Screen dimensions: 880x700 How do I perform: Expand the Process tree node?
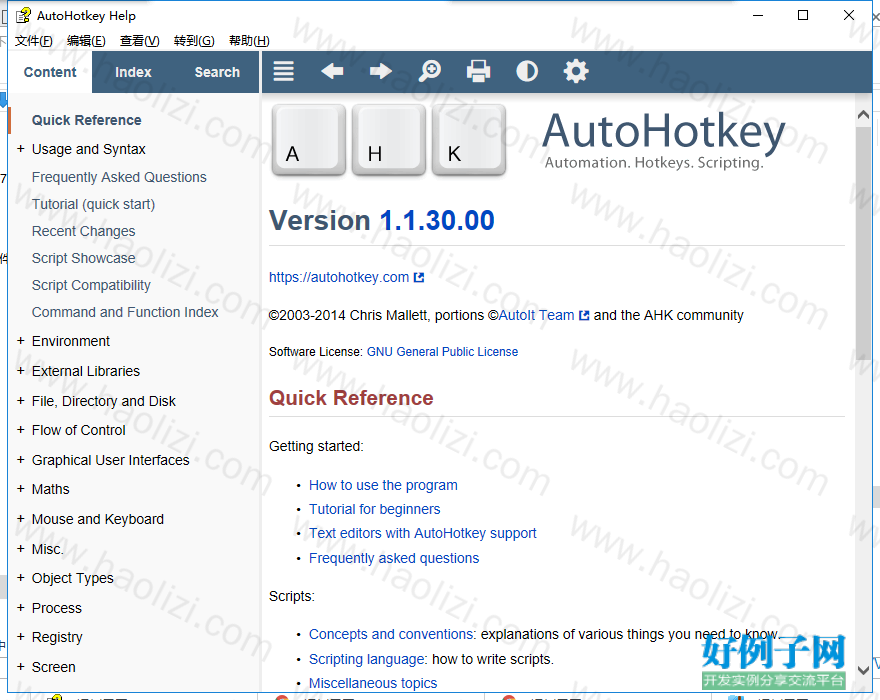[x=21, y=607]
